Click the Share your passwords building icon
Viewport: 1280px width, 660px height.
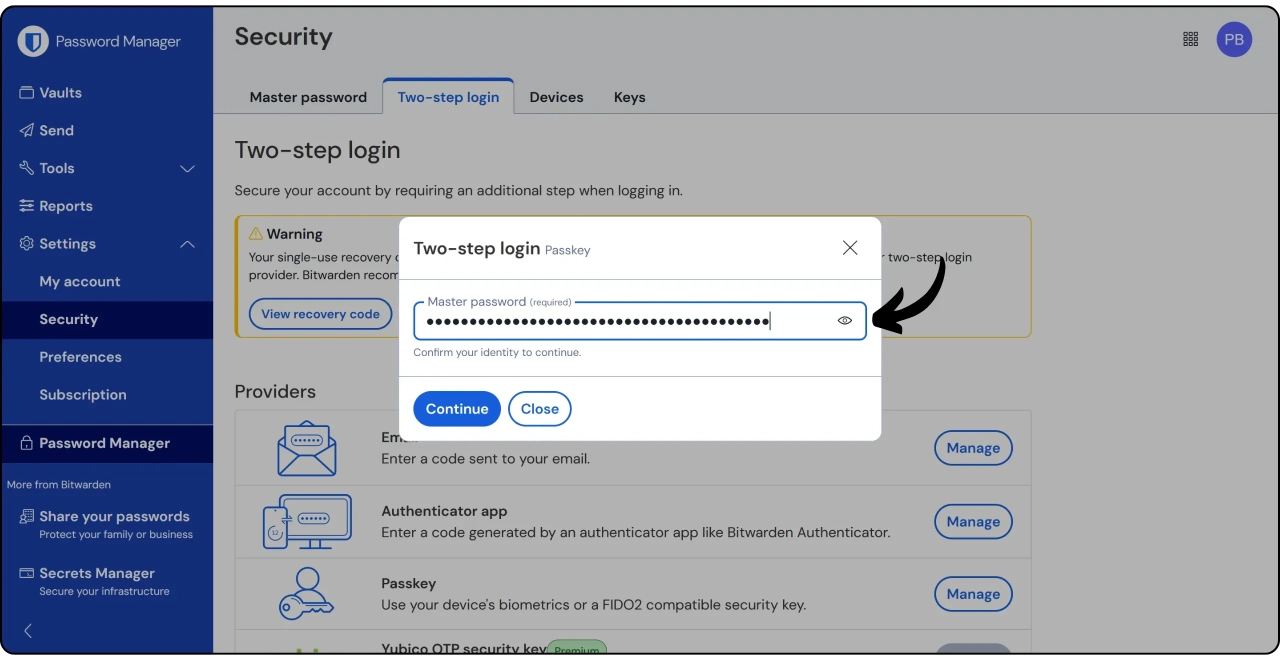point(26,516)
